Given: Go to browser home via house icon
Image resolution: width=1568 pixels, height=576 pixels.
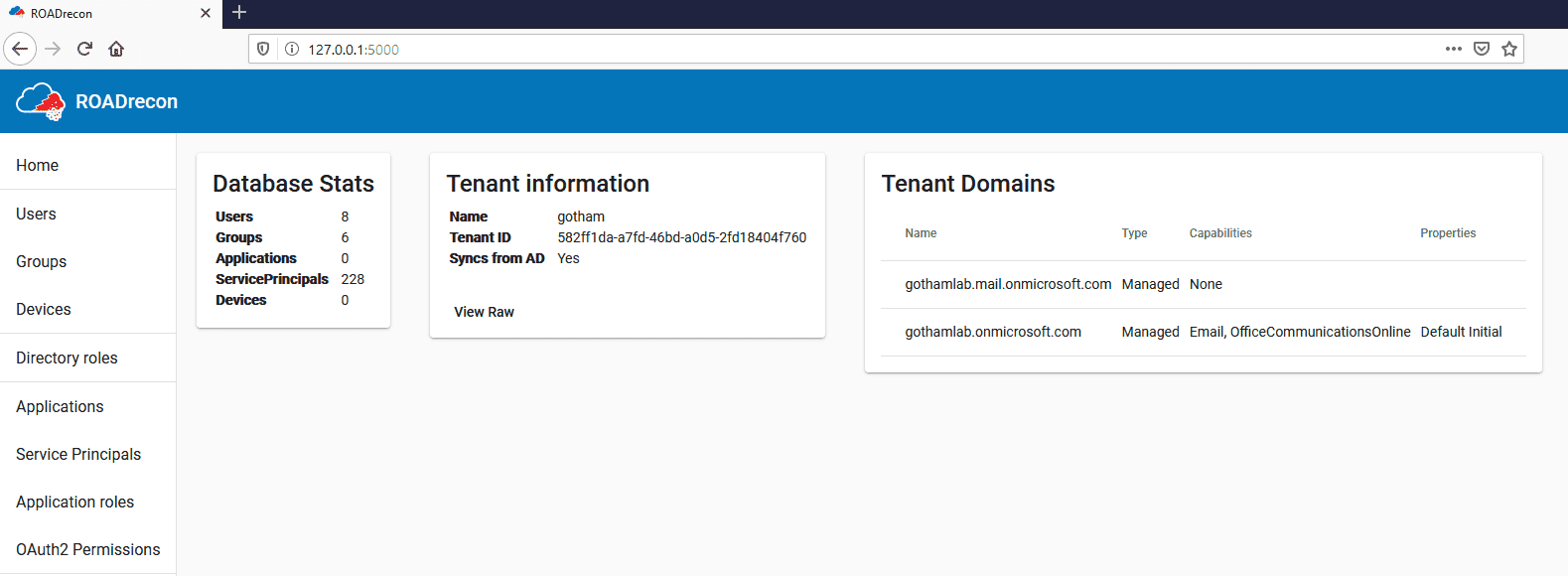Looking at the screenshot, I should click(116, 49).
